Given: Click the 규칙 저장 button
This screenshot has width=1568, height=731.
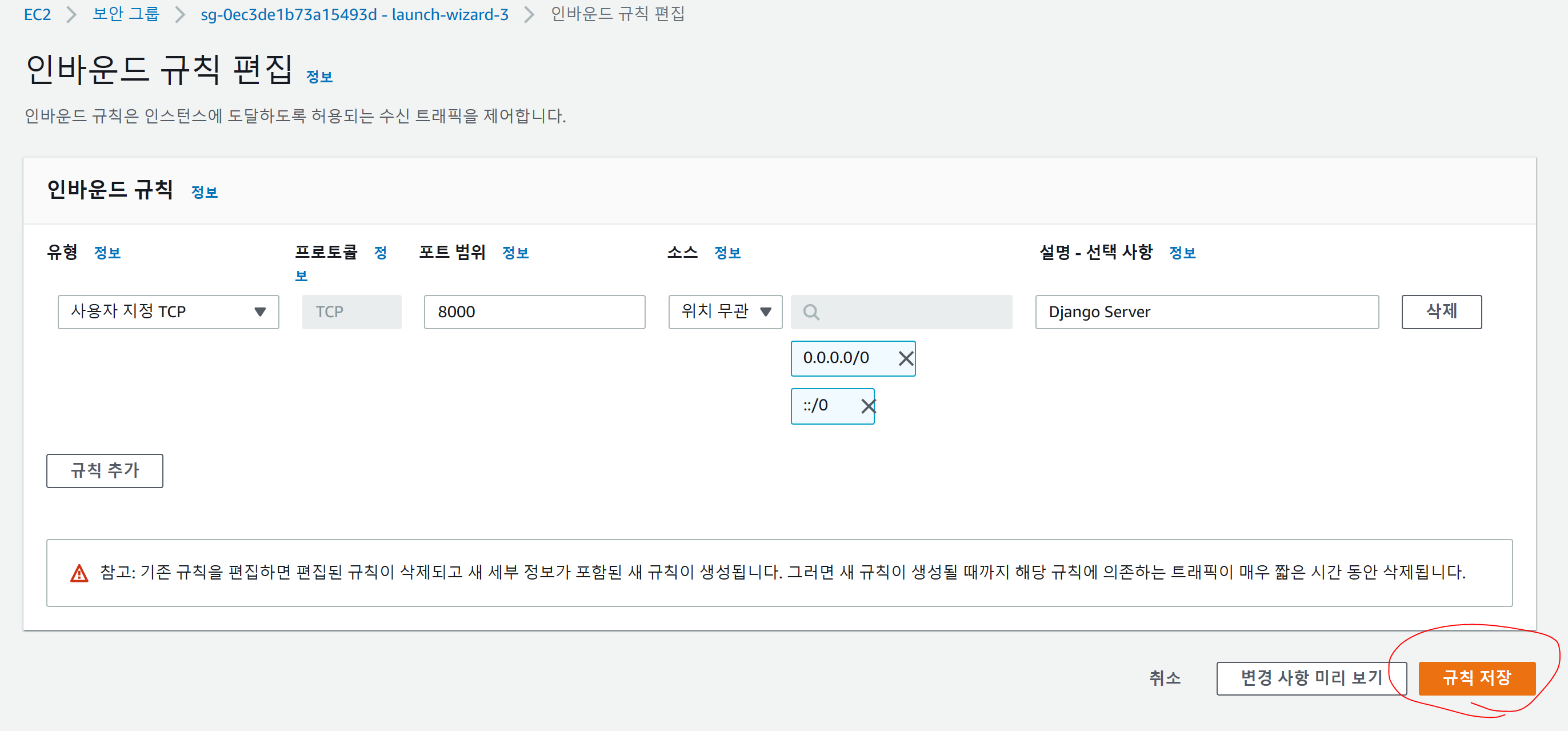Looking at the screenshot, I should pos(1476,678).
